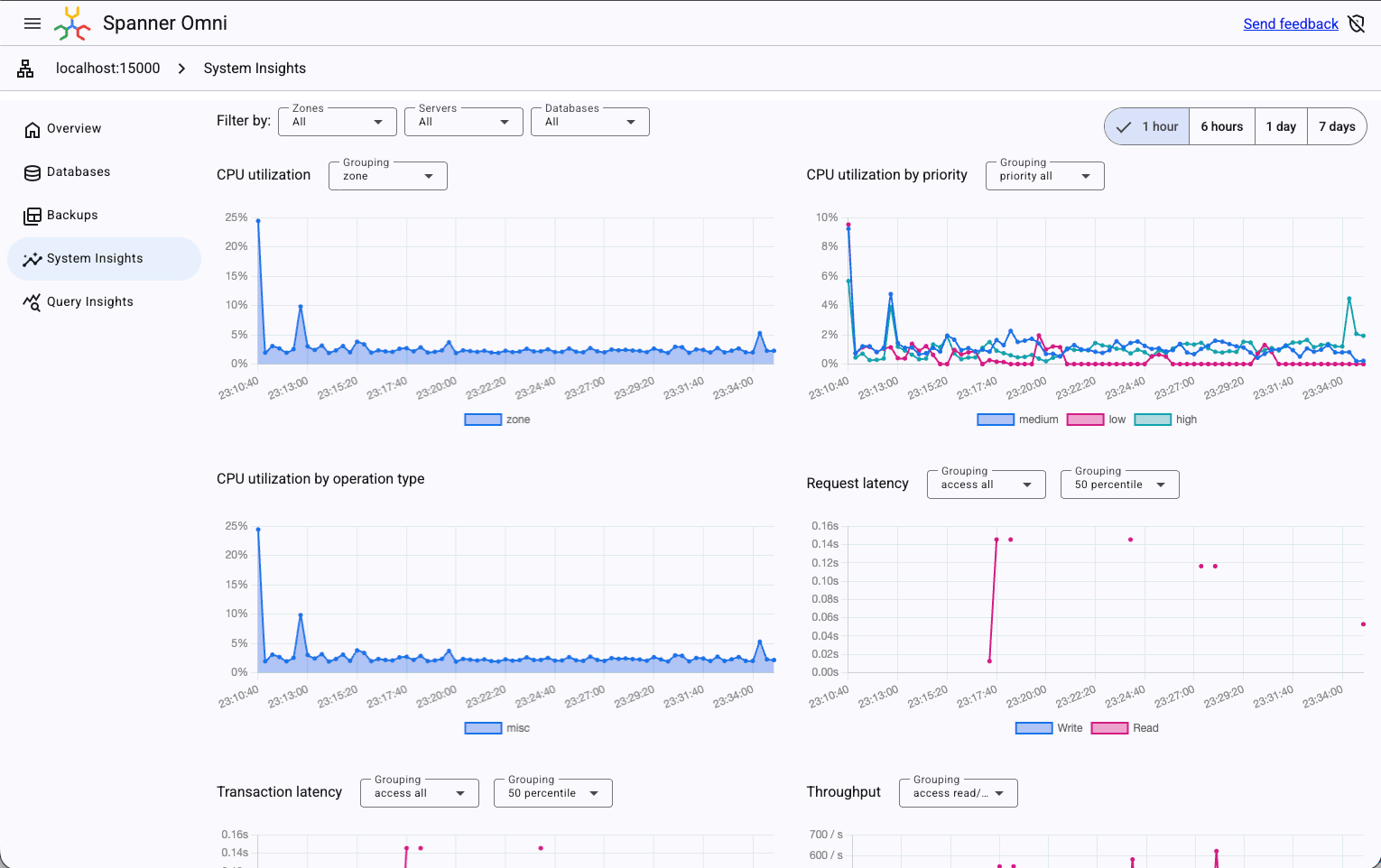Screen dimensions: 1381x868
Task: Select the 1 hour time range
Action: click(x=1147, y=126)
